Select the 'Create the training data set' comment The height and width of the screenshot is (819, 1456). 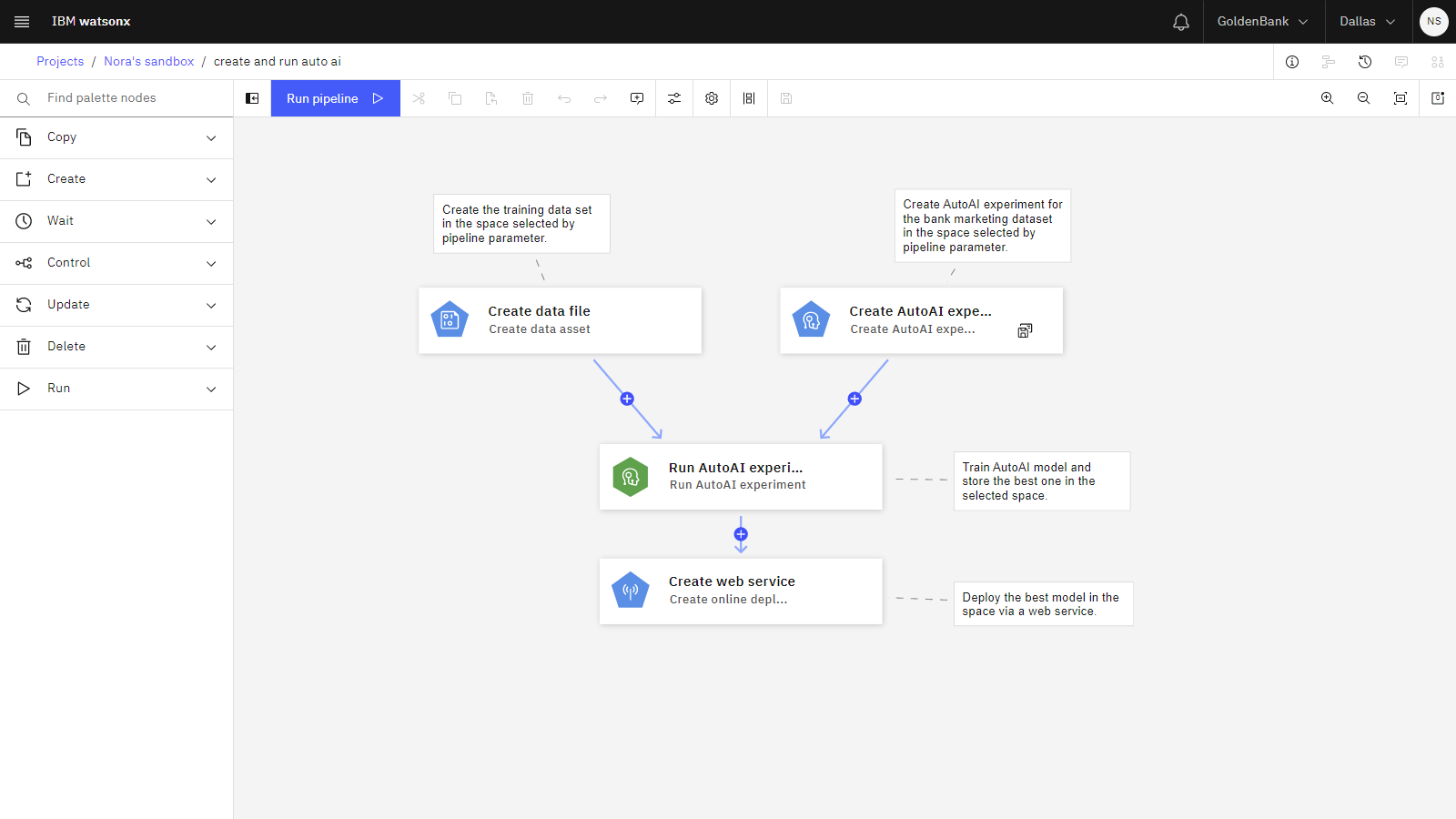(x=521, y=224)
